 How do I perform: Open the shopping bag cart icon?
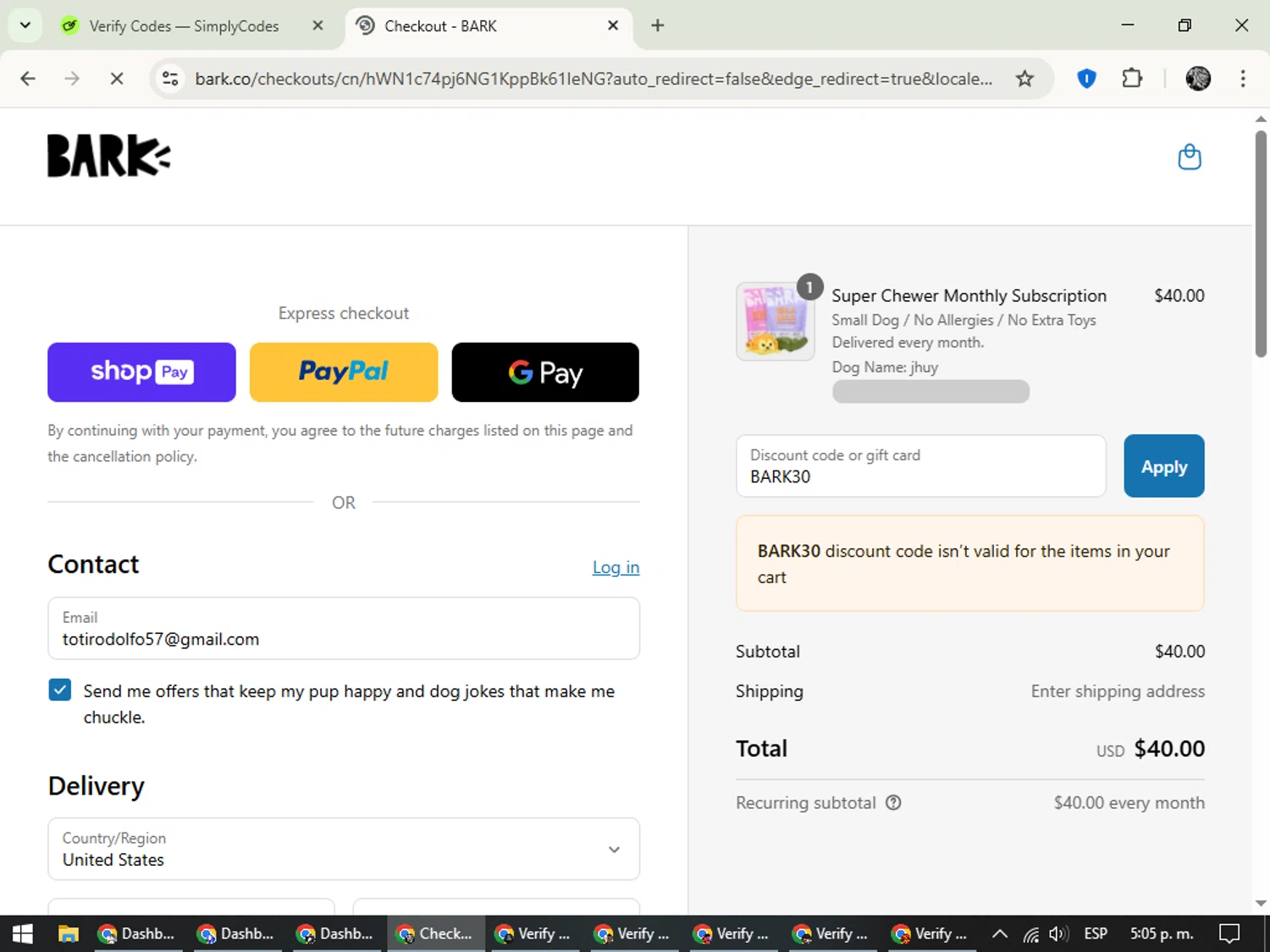coord(1190,157)
